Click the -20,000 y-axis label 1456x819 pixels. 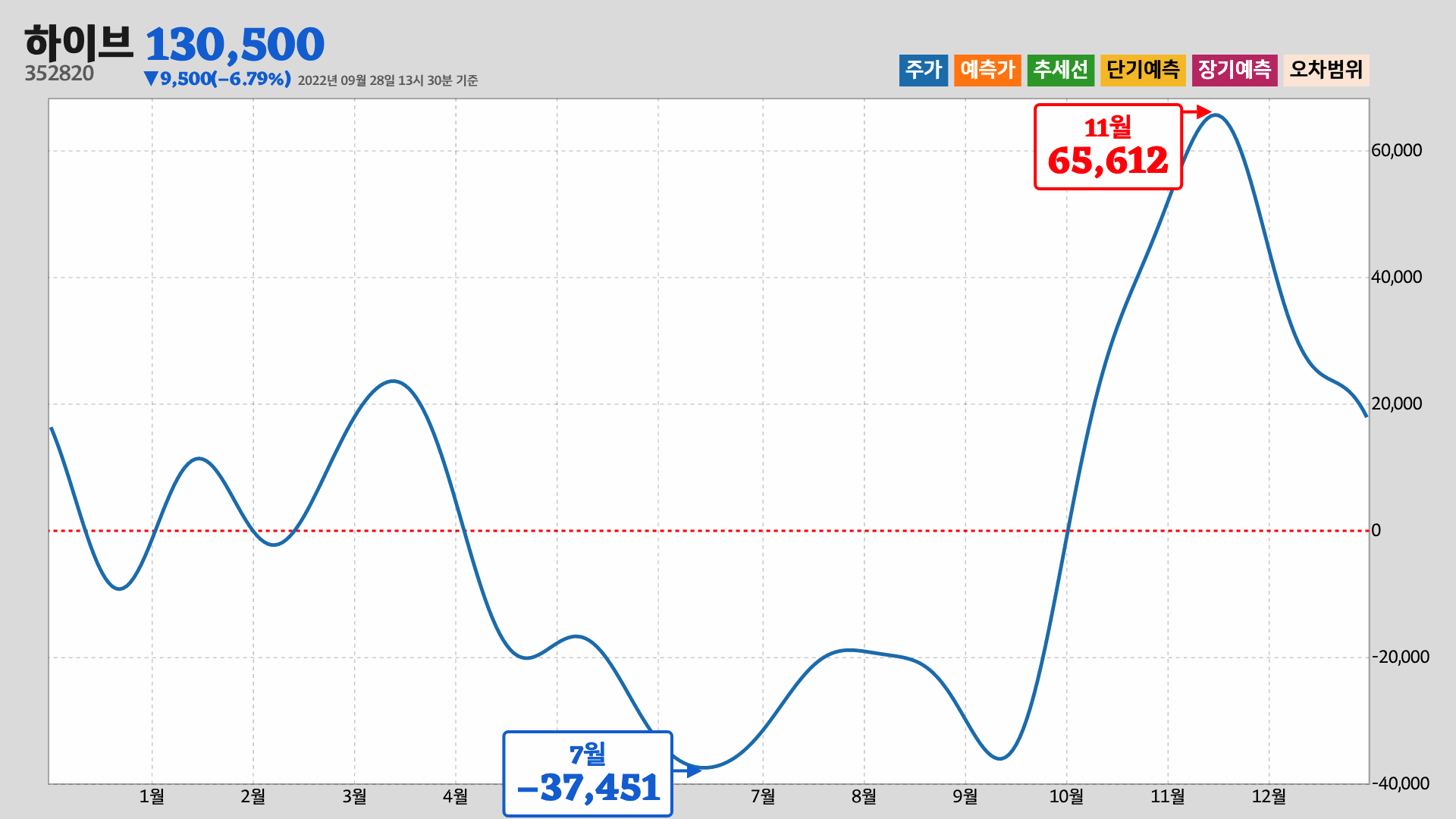coord(1401,657)
